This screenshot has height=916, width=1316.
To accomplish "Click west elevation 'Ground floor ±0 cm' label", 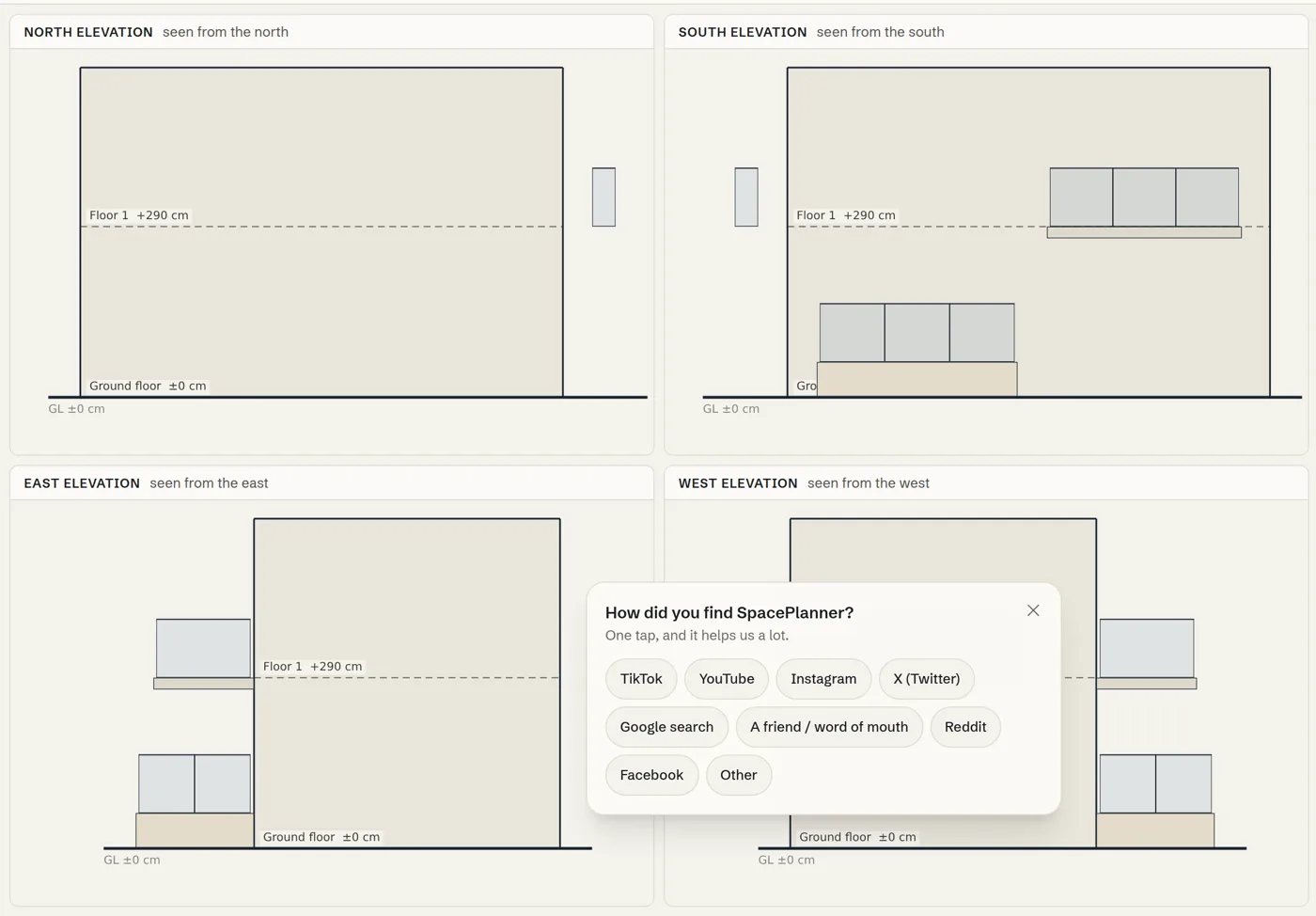I will click(857, 837).
